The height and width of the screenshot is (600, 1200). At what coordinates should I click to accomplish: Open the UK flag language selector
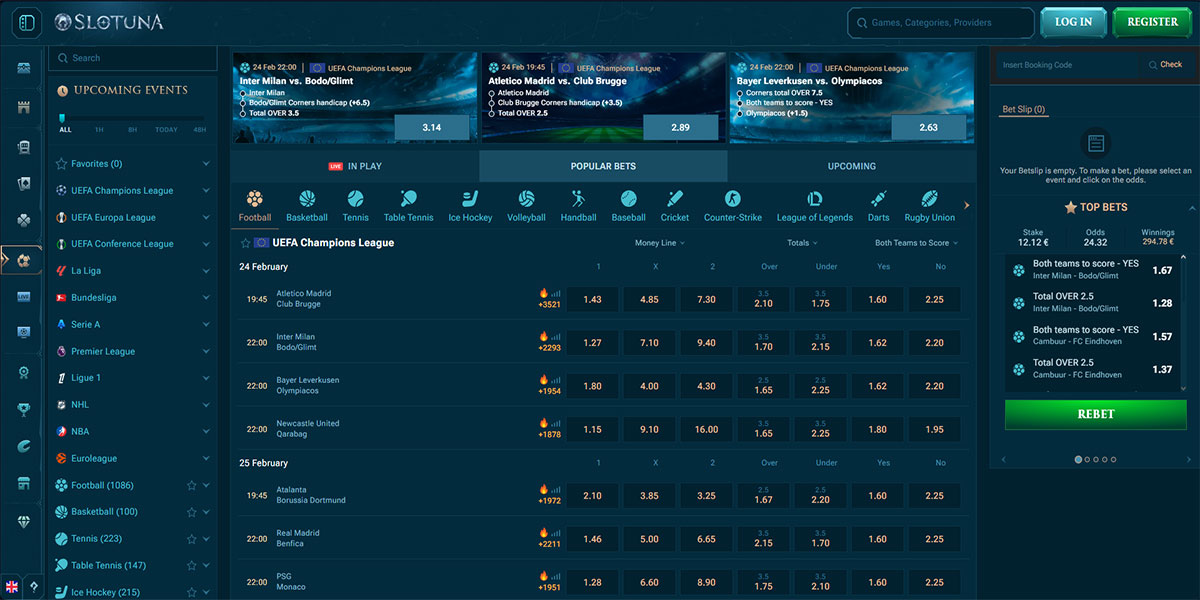pos(14,588)
